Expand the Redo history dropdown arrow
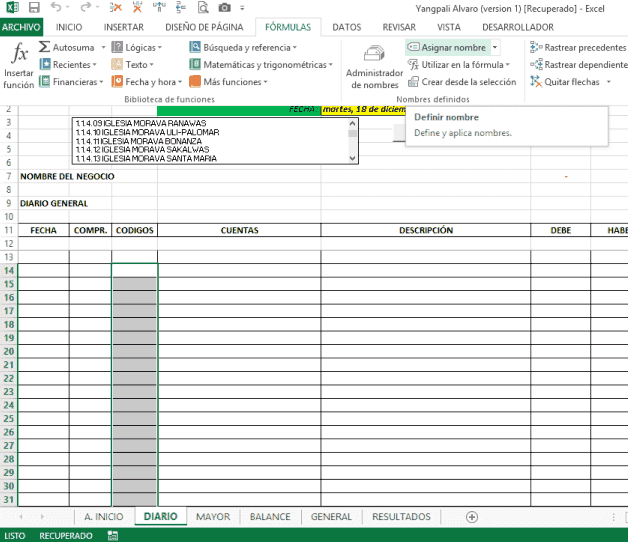The height and width of the screenshot is (542, 628). point(97,7)
